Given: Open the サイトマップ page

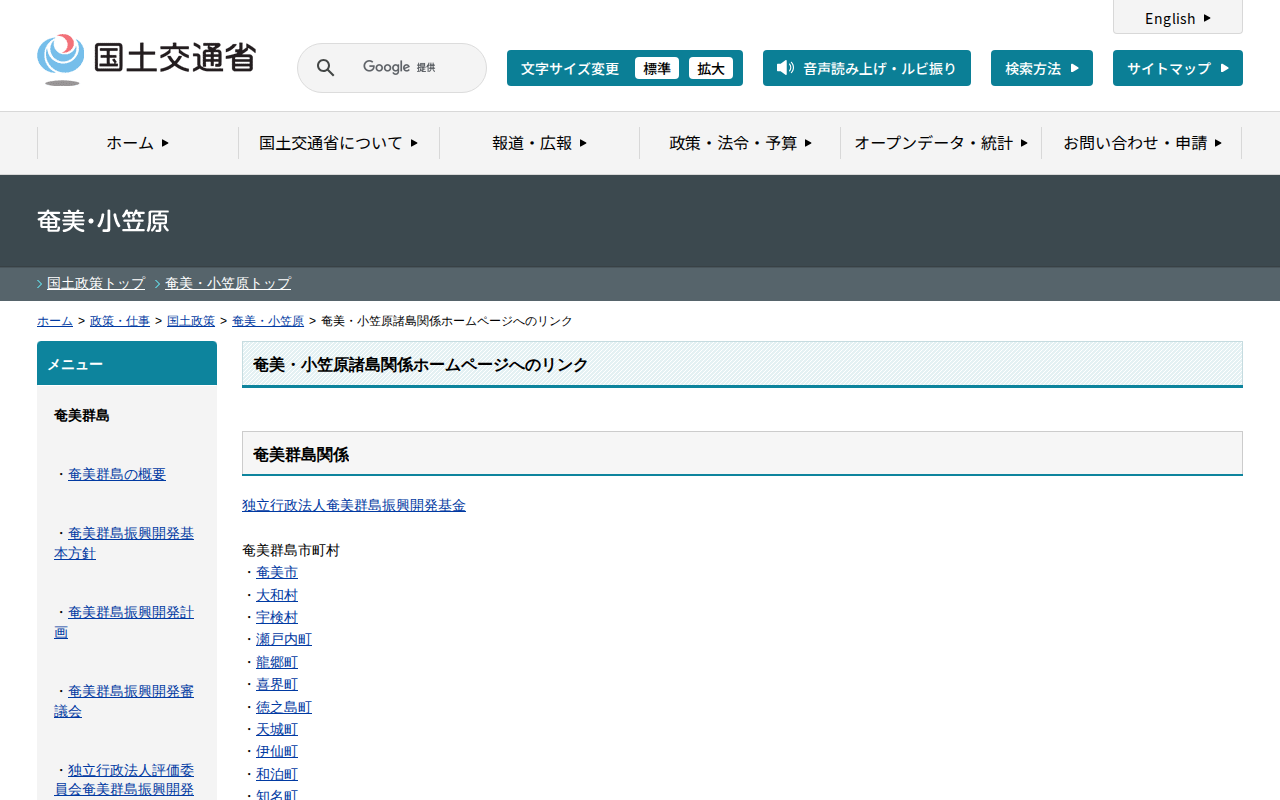Looking at the screenshot, I should click(1177, 68).
